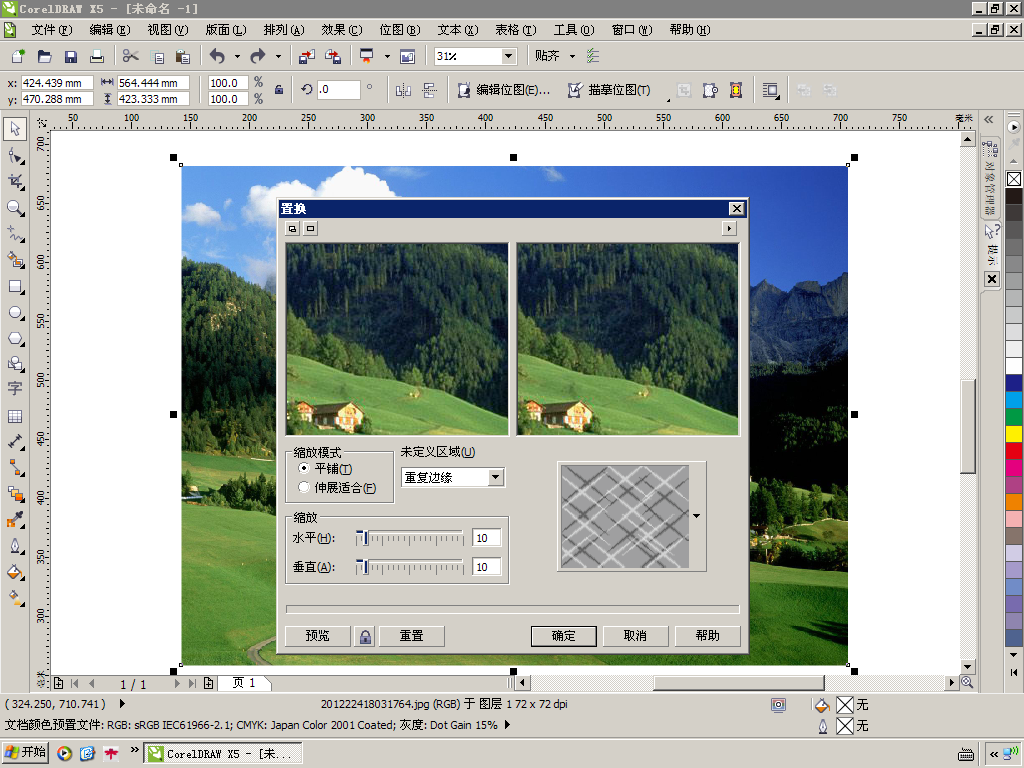Open the 未定义区域 重复边缘 dropdown
This screenshot has width=1024, height=768.
pos(496,477)
